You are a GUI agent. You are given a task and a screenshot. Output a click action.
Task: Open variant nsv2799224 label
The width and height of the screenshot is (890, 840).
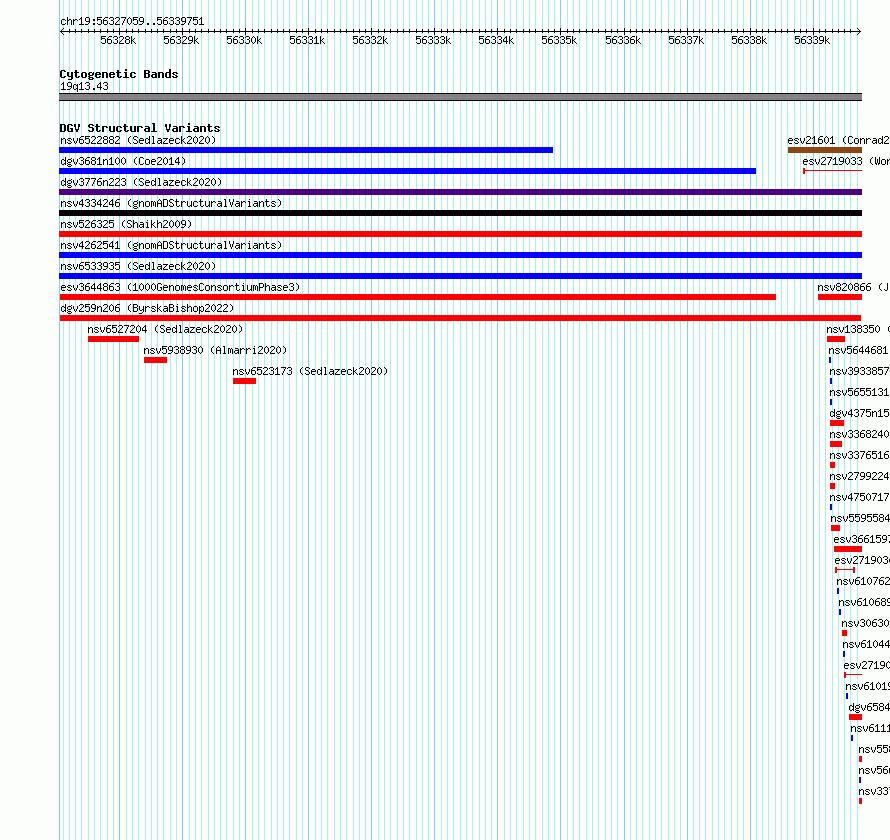[x=859, y=476]
